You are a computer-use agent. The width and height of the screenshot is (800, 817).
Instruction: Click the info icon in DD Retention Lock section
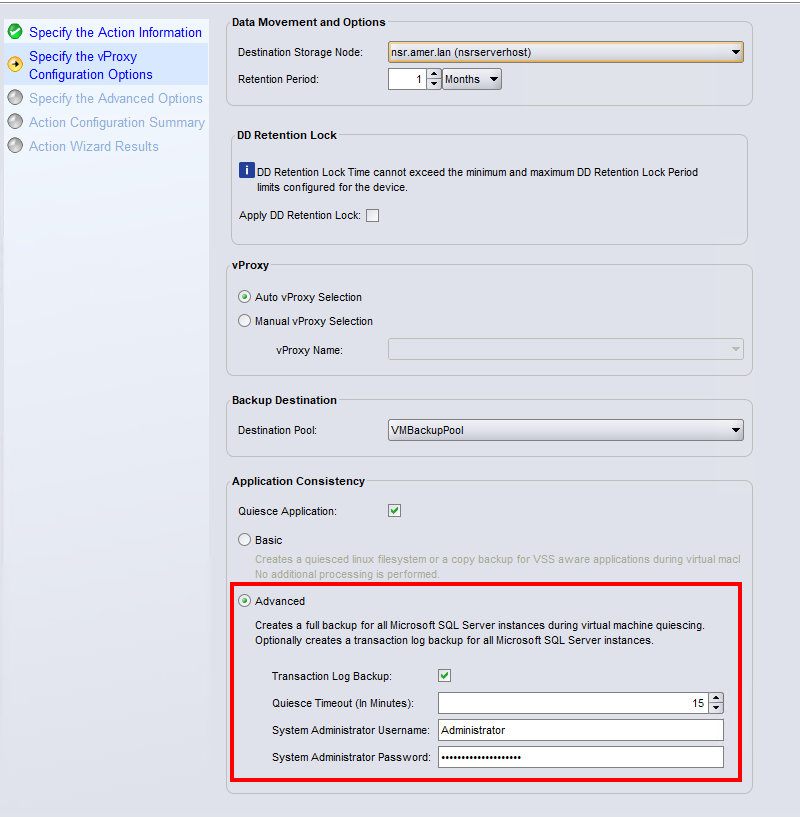[x=246, y=170]
